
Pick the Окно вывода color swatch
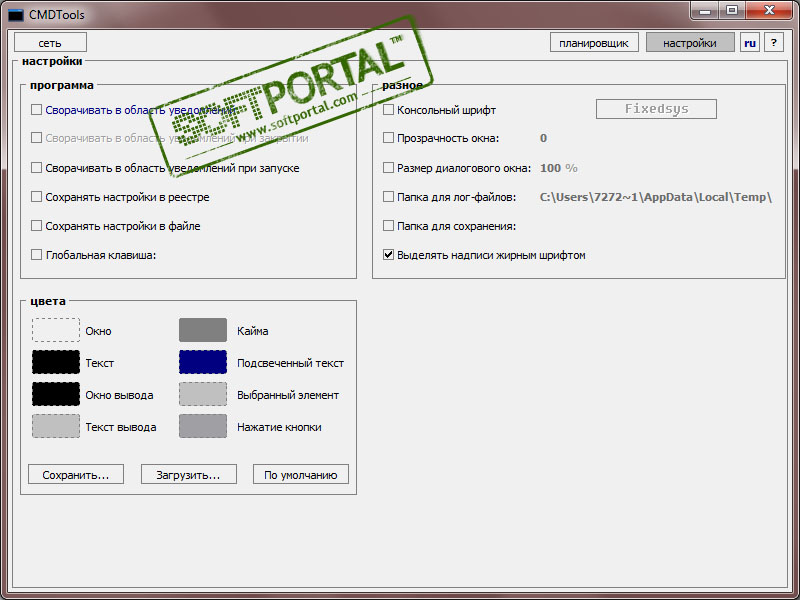coord(56,394)
